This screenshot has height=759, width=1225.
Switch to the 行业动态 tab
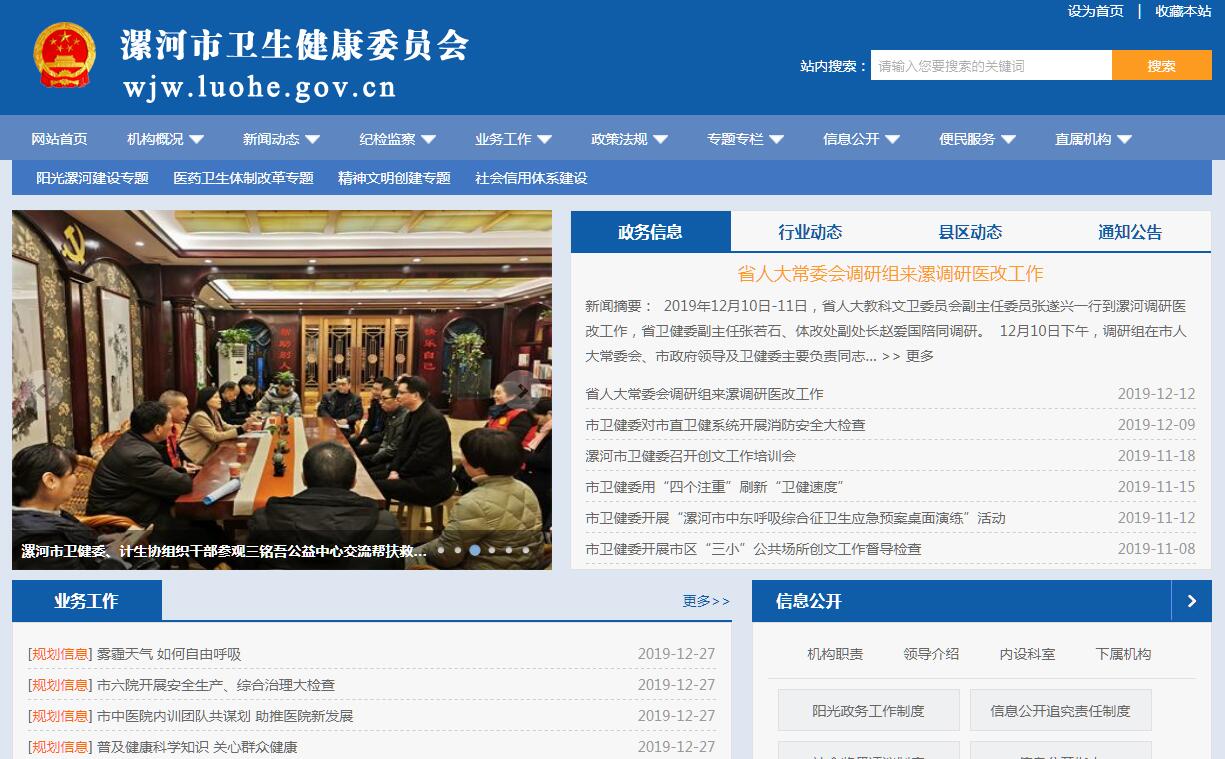click(810, 232)
